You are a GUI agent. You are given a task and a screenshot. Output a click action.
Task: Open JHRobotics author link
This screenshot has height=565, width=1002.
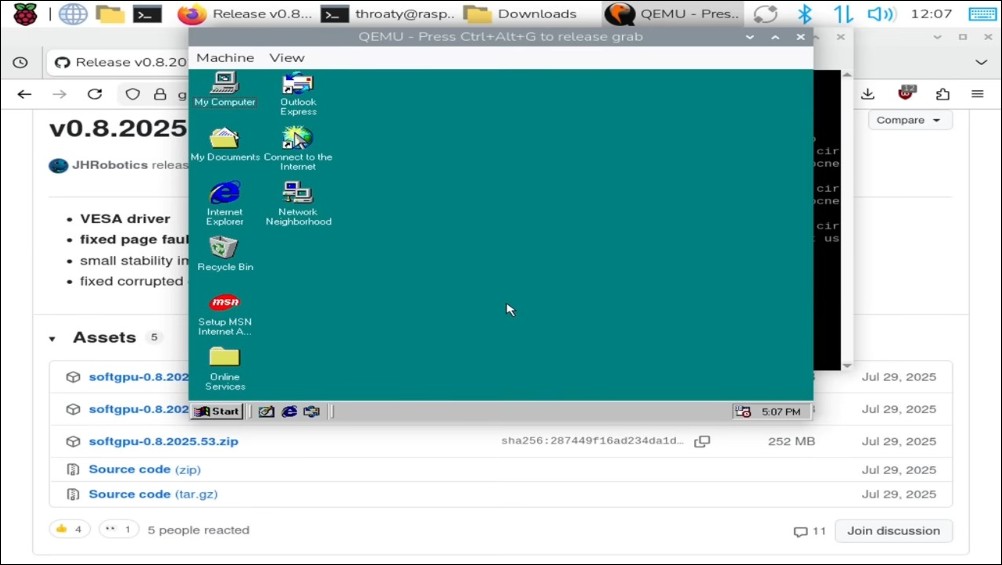[109, 165]
